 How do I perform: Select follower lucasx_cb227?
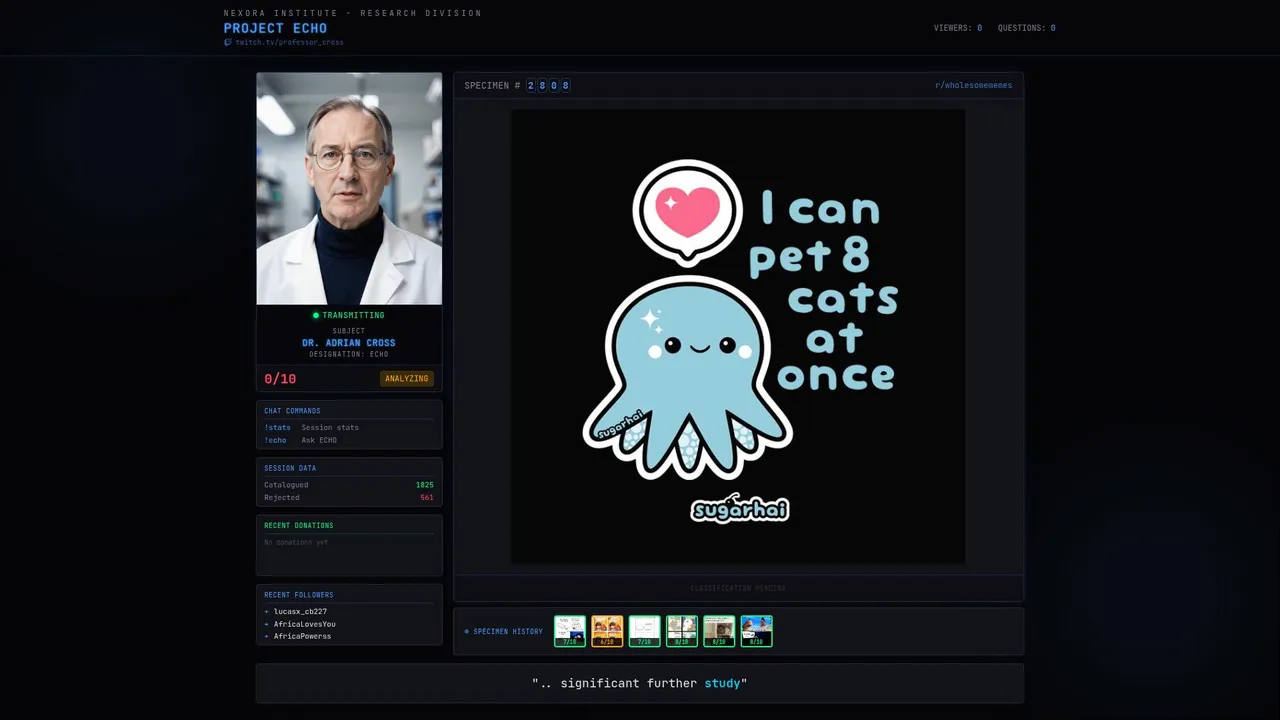[x=300, y=611]
